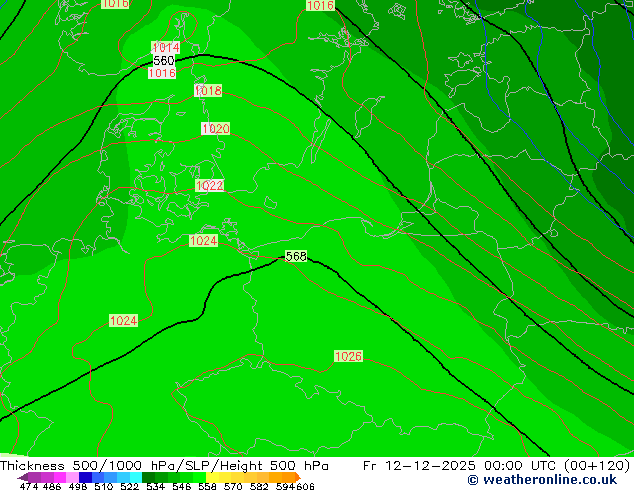Click the dark green legend swatch above 534

tap(148, 477)
